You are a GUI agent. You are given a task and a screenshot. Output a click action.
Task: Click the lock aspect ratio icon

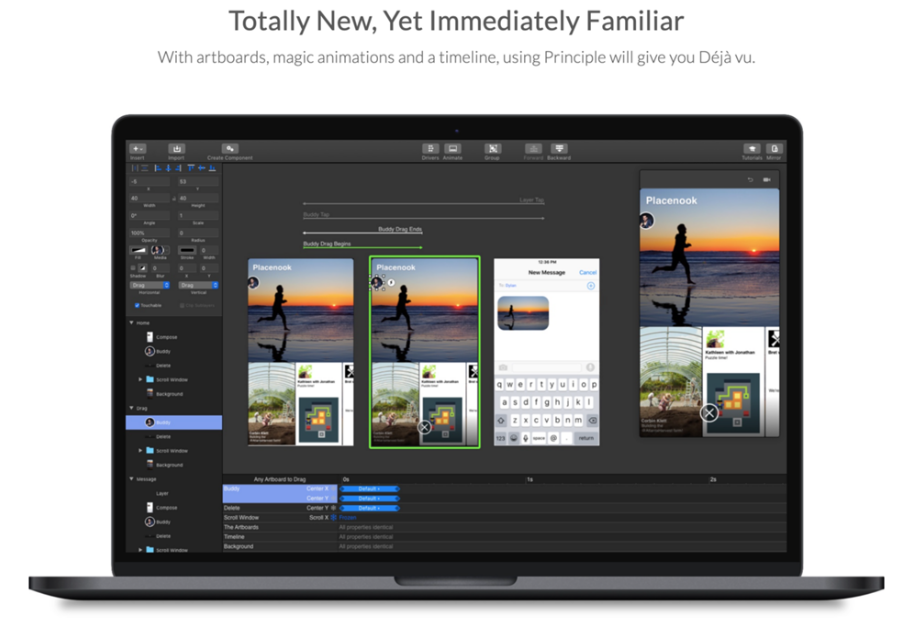pos(174,198)
